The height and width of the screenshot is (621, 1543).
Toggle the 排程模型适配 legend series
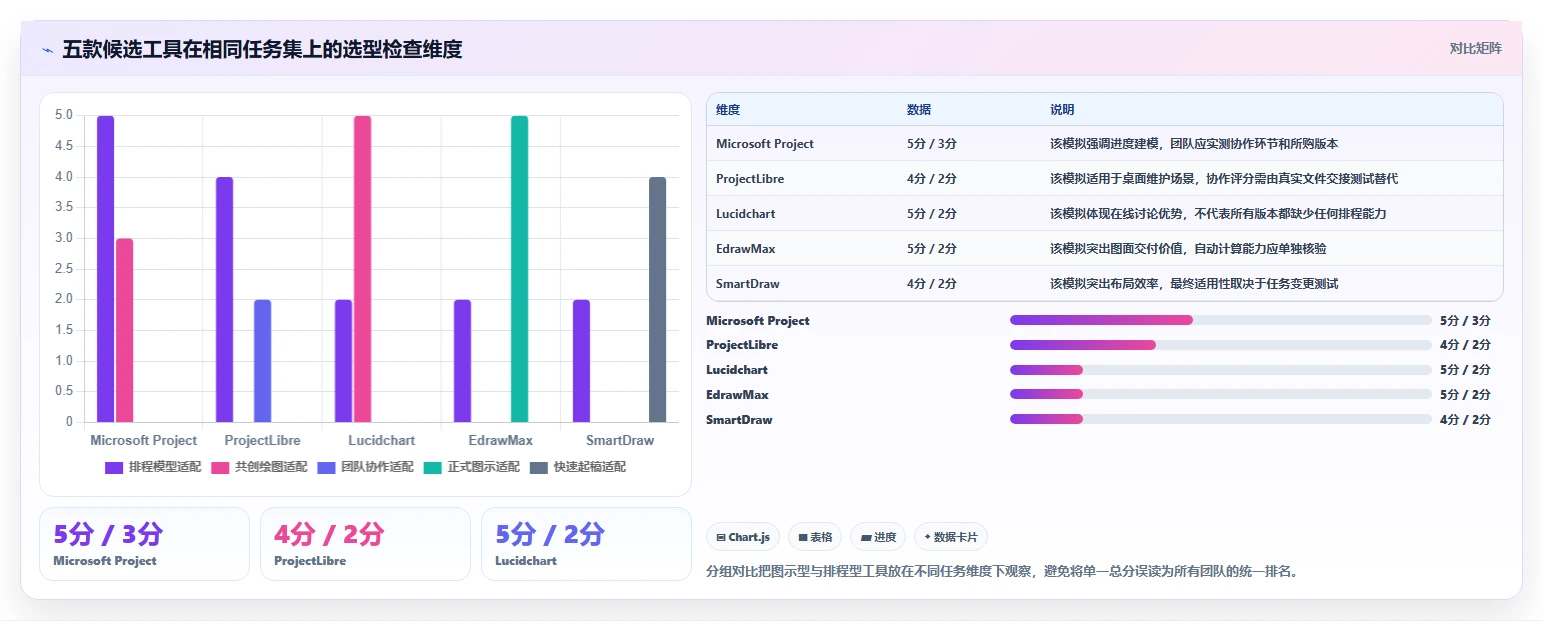153,467
